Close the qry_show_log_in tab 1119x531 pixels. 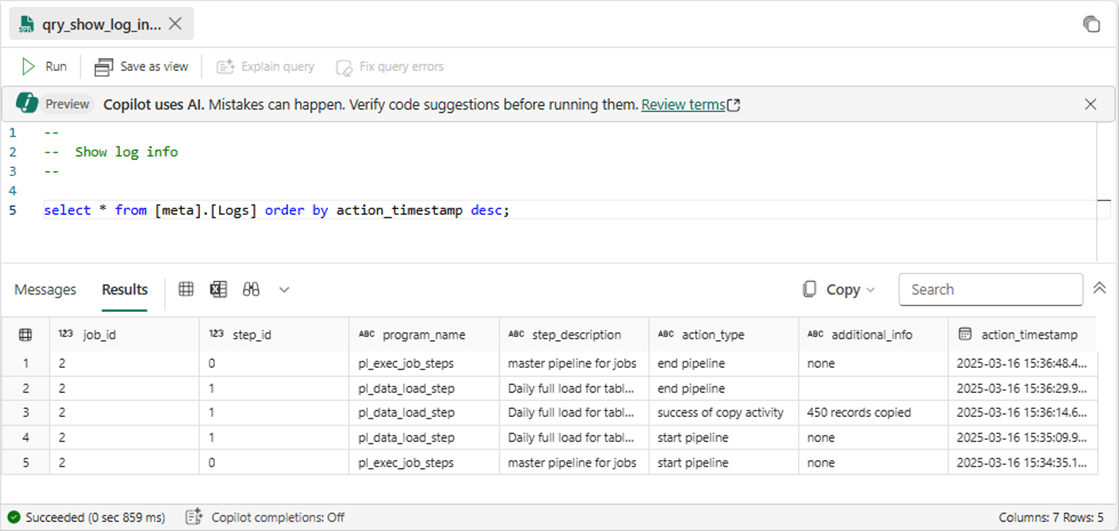(176, 23)
